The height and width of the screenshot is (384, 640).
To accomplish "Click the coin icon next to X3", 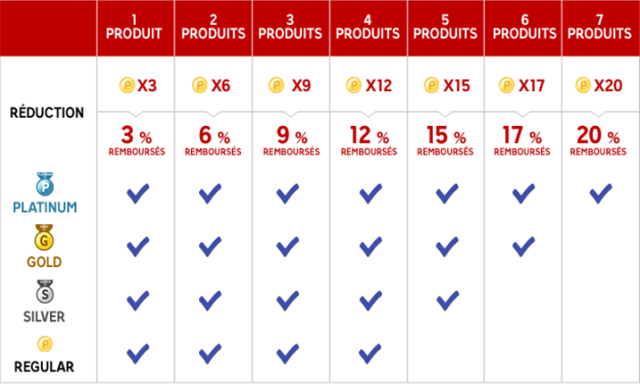I will click(x=127, y=85).
